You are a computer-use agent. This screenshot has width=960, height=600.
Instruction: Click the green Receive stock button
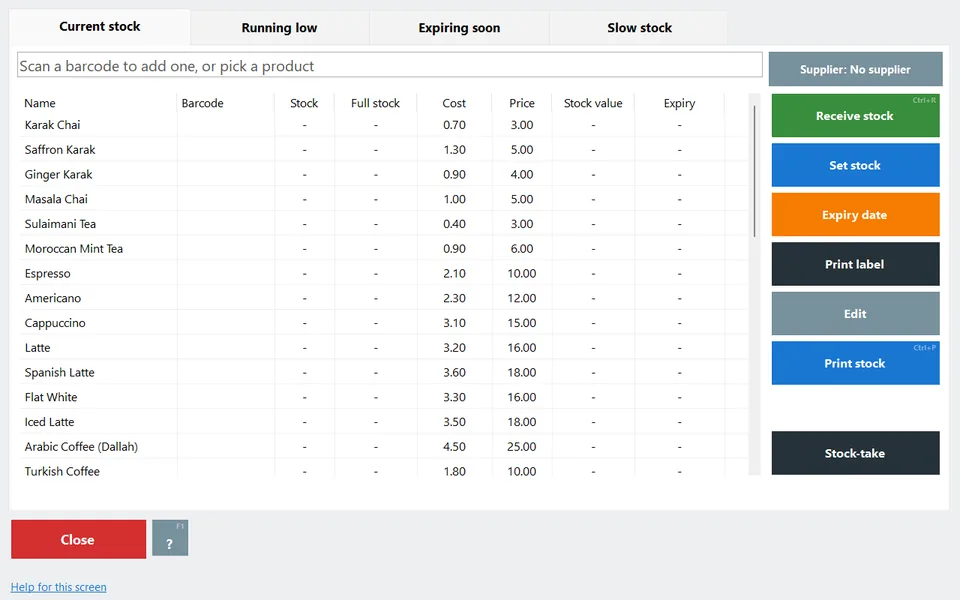pyautogui.click(x=855, y=116)
